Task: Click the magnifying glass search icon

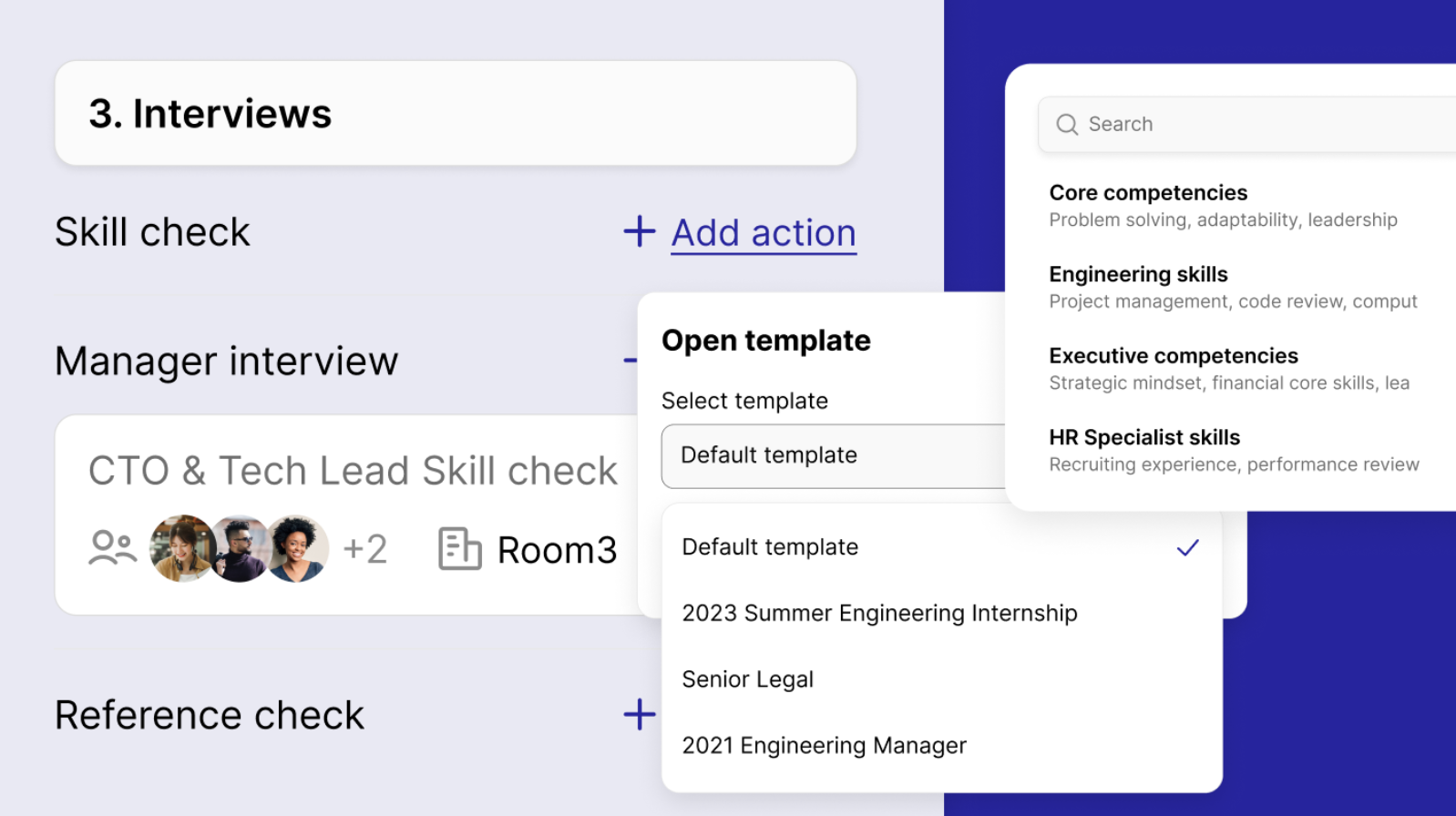Action: tap(1067, 125)
